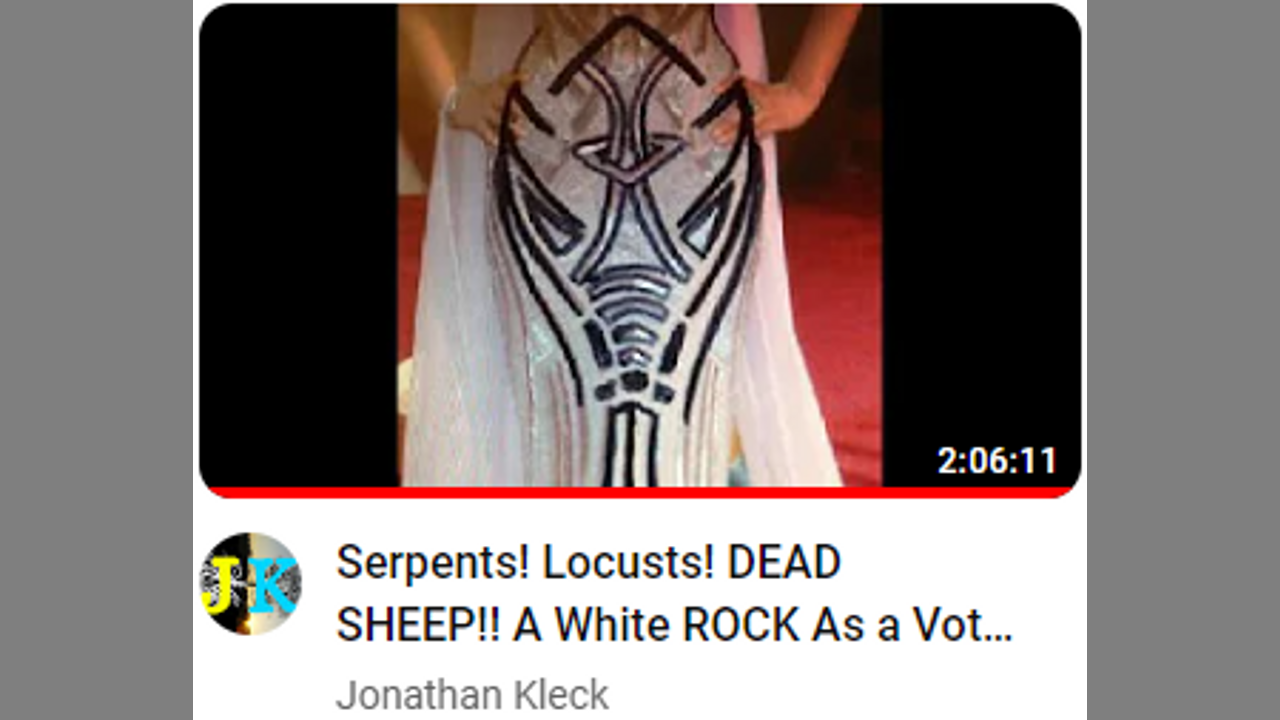The width and height of the screenshot is (1280, 720).
Task: Click the sheer white cape on dress left
Action: 450,330
